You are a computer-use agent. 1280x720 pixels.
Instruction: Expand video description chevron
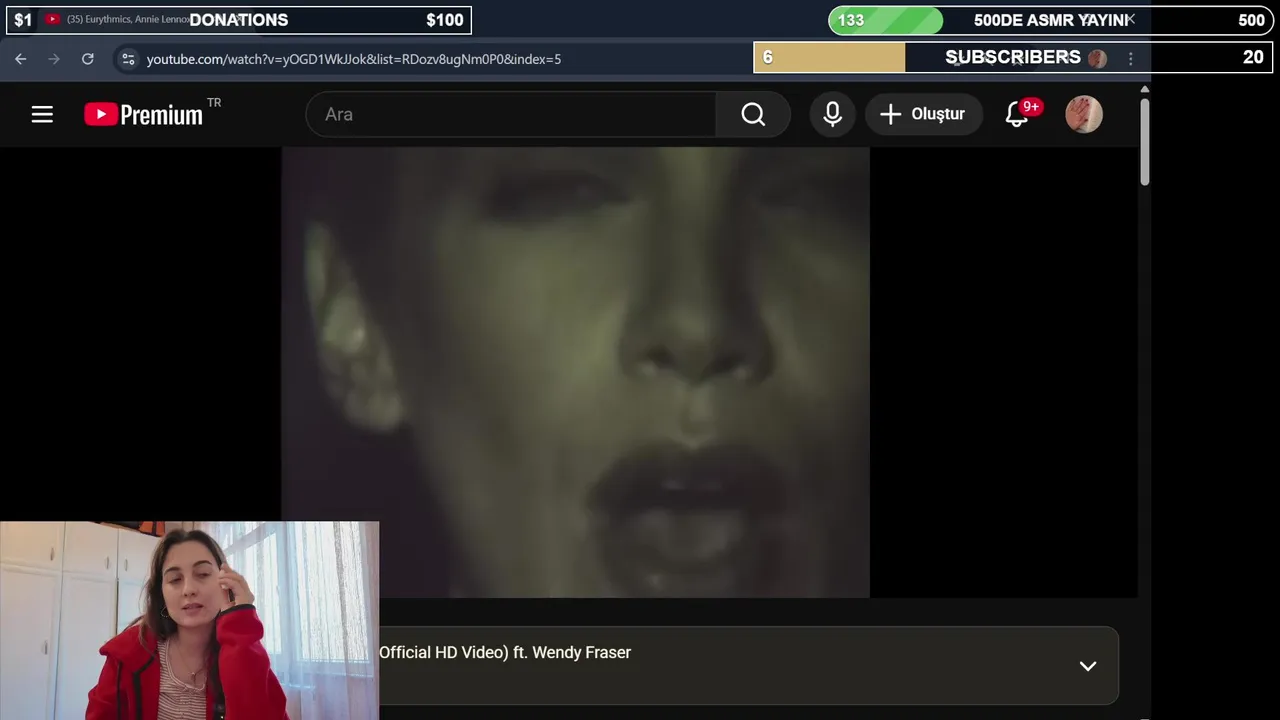(x=1088, y=666)
